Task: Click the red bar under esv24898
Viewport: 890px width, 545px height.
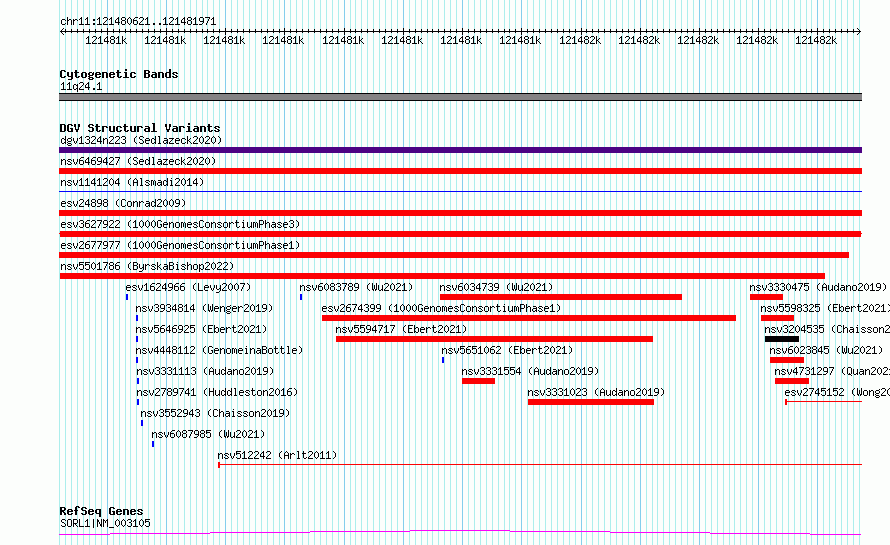Action: 460,213
